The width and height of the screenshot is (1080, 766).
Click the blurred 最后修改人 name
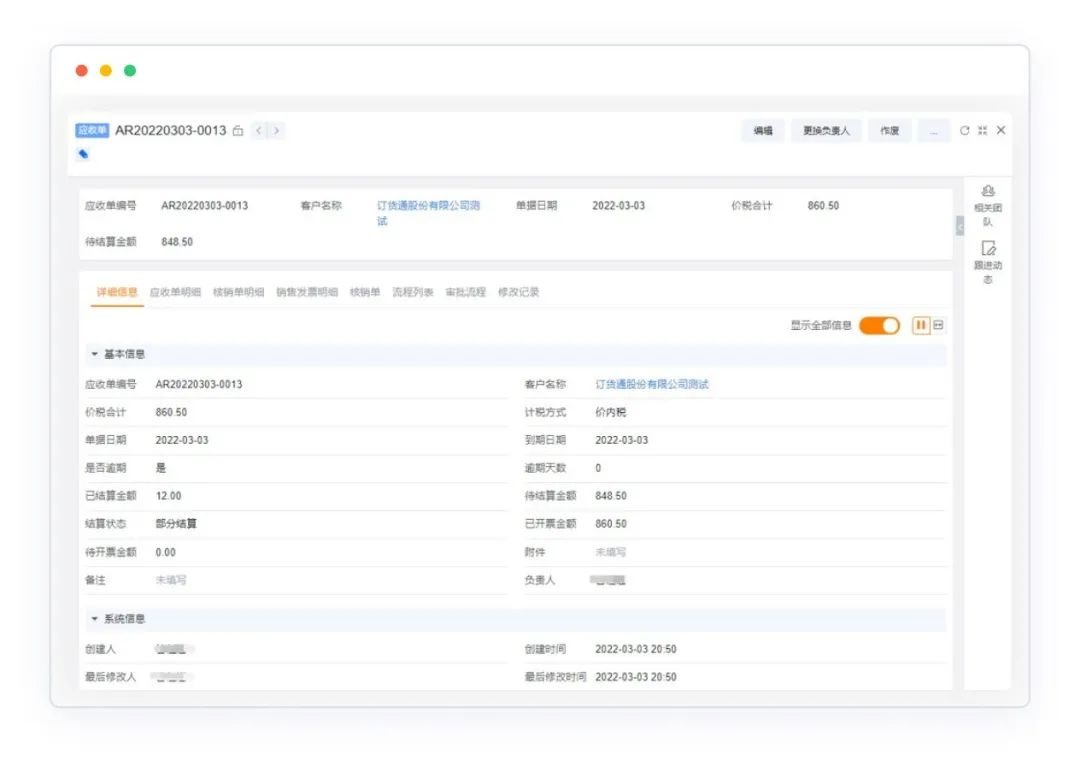(172, 677)
